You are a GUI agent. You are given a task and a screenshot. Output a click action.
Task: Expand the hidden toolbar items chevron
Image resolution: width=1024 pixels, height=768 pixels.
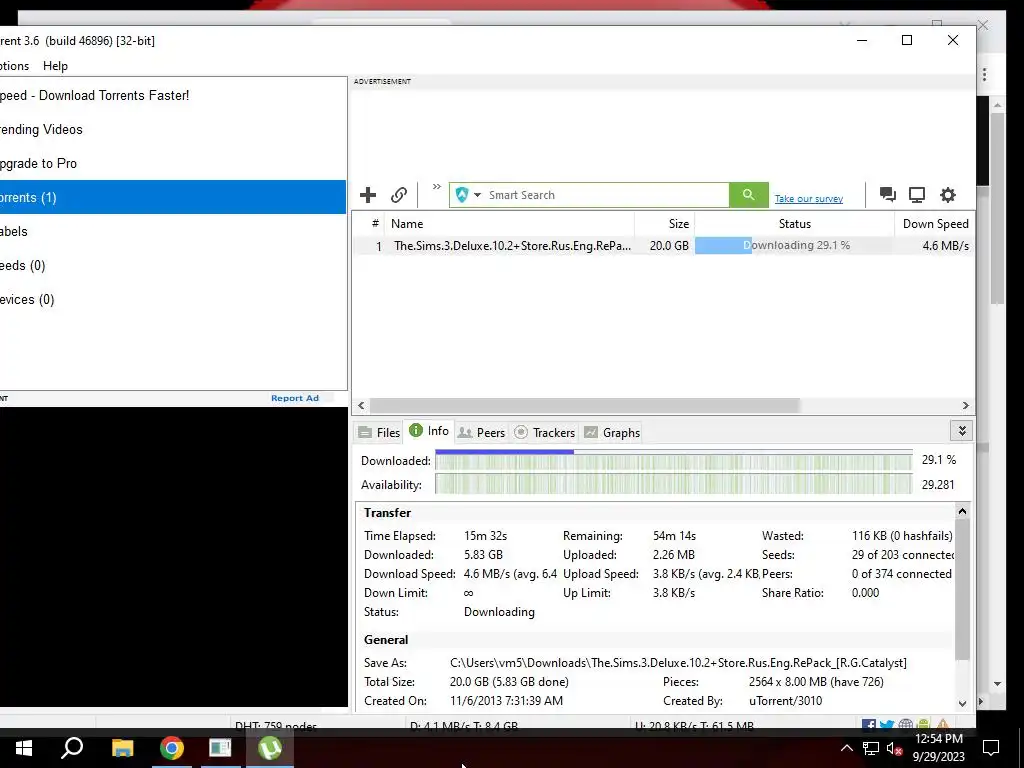point(436,187)
